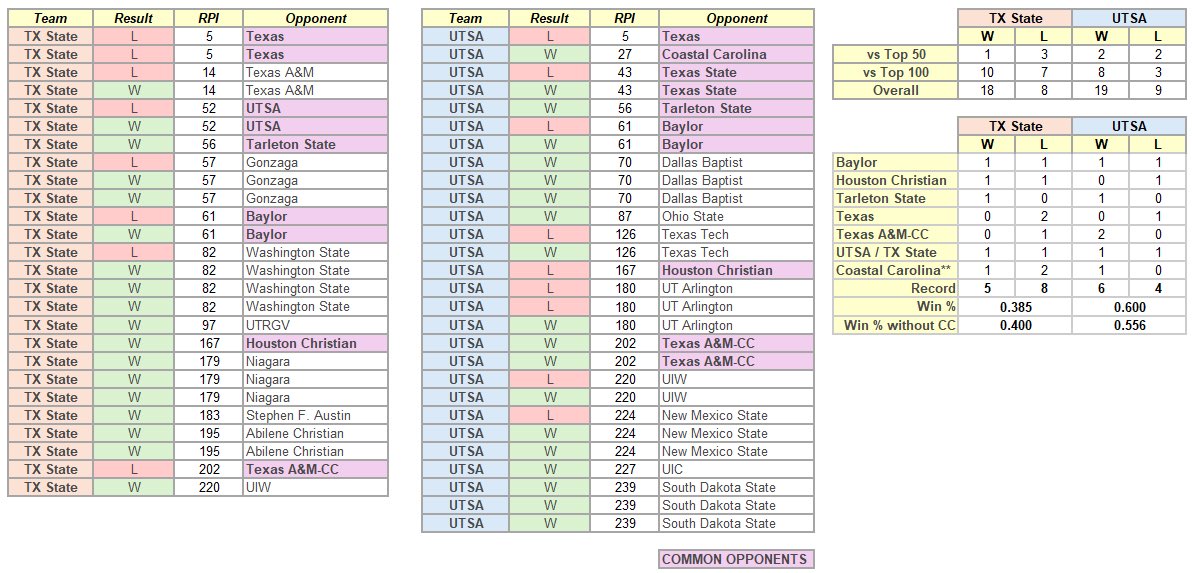This screenshot has width=1192, height=573.
Task: Select the COMMON OPPONENTS legend cell
Action: point(735,559)
